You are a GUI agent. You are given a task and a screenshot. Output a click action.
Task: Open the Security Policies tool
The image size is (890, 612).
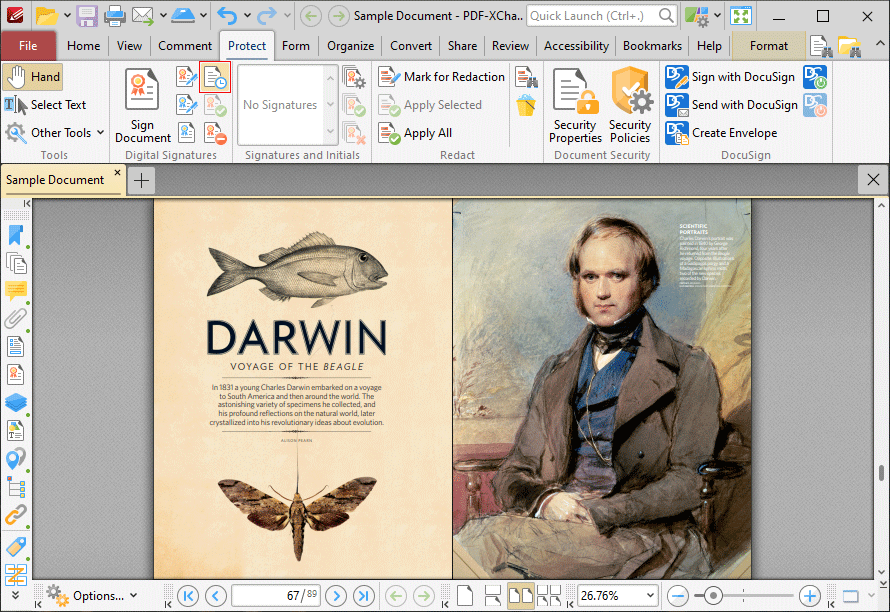pyautogui.click(x=630, y=106)
